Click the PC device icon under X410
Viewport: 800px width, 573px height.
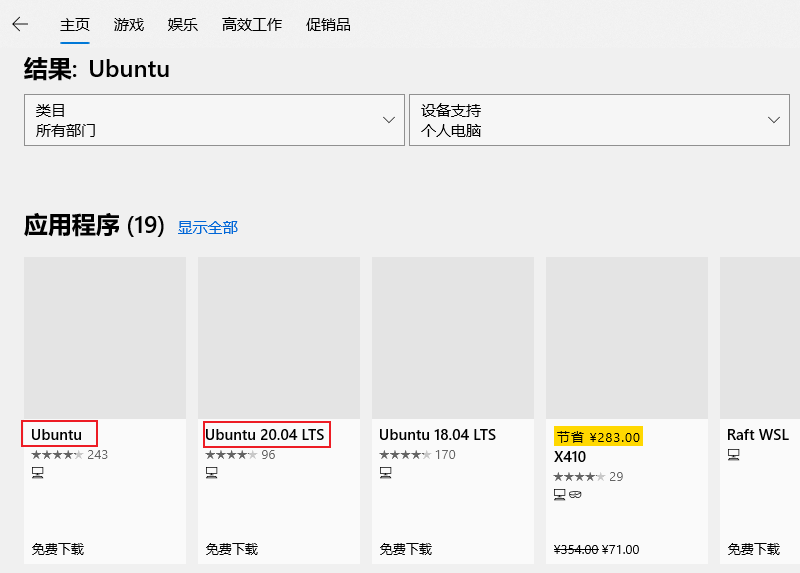560,494
